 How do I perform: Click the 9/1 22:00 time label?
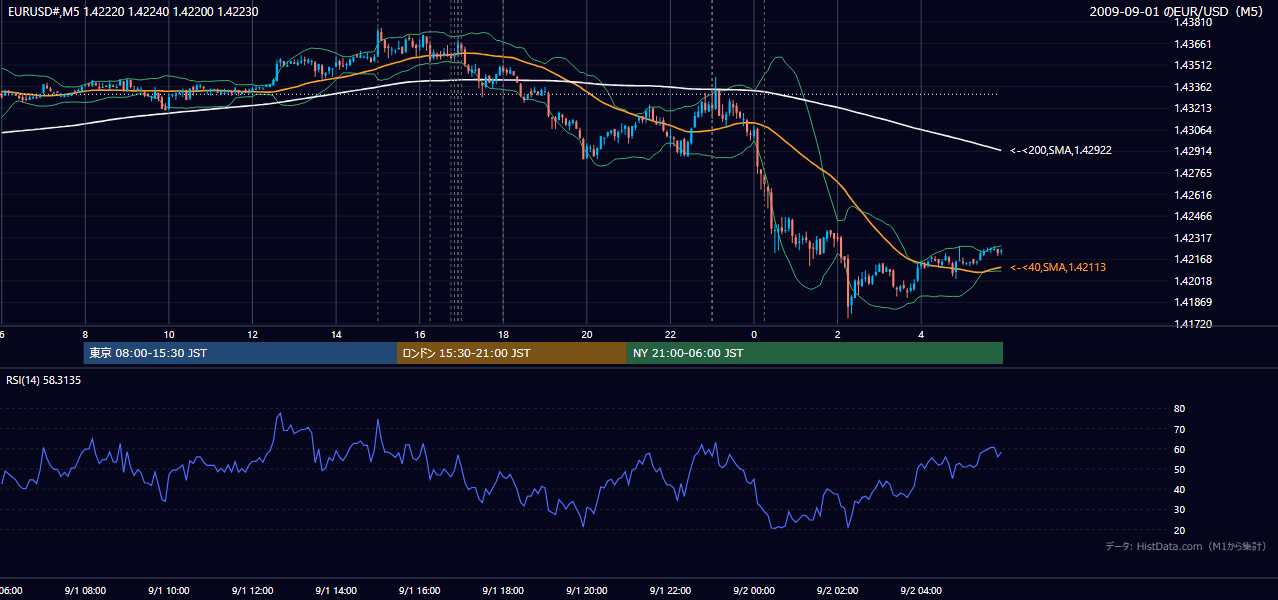point(670,591)
